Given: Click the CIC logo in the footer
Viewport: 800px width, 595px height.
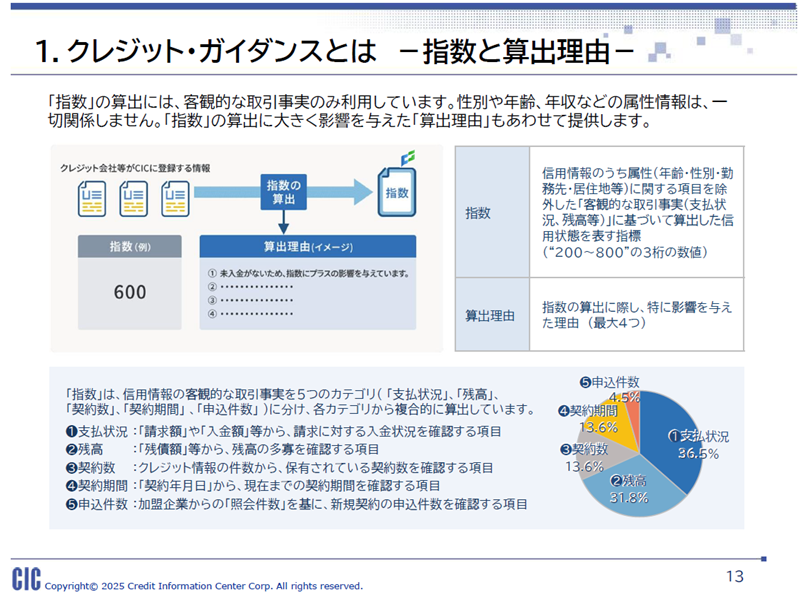Looking at the screenshot, I should (26, 579).
